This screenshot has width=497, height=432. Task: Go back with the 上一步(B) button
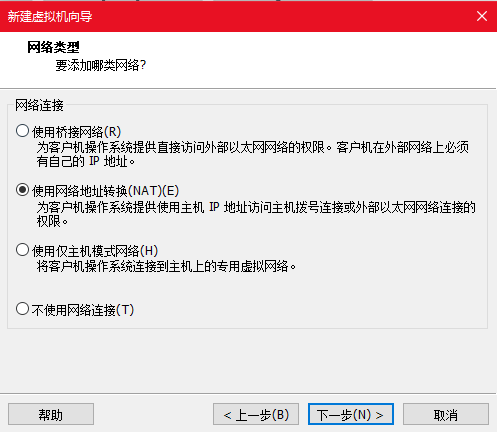pos(256,414)
